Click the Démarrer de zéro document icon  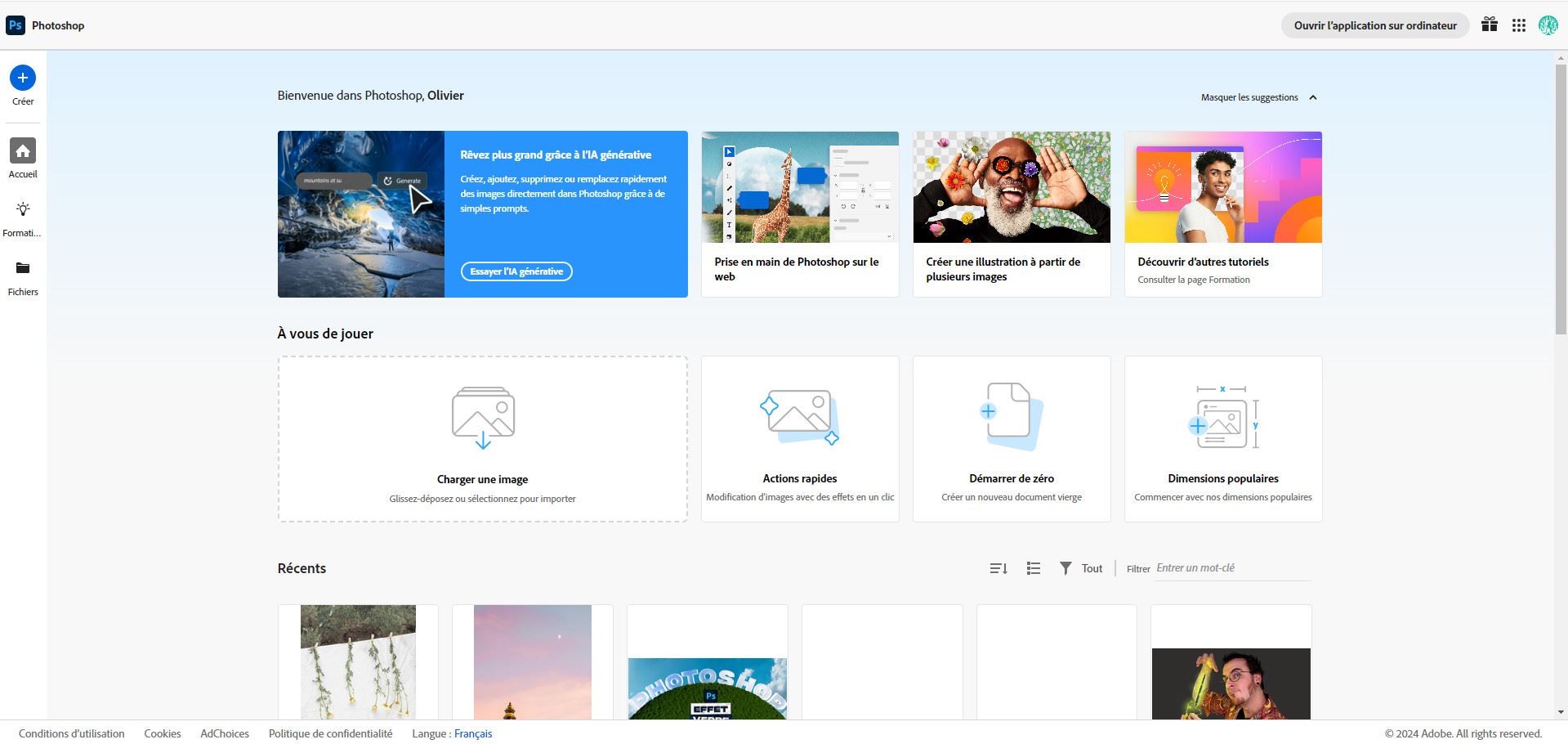pyautogui.click(x=1012, y=416)
